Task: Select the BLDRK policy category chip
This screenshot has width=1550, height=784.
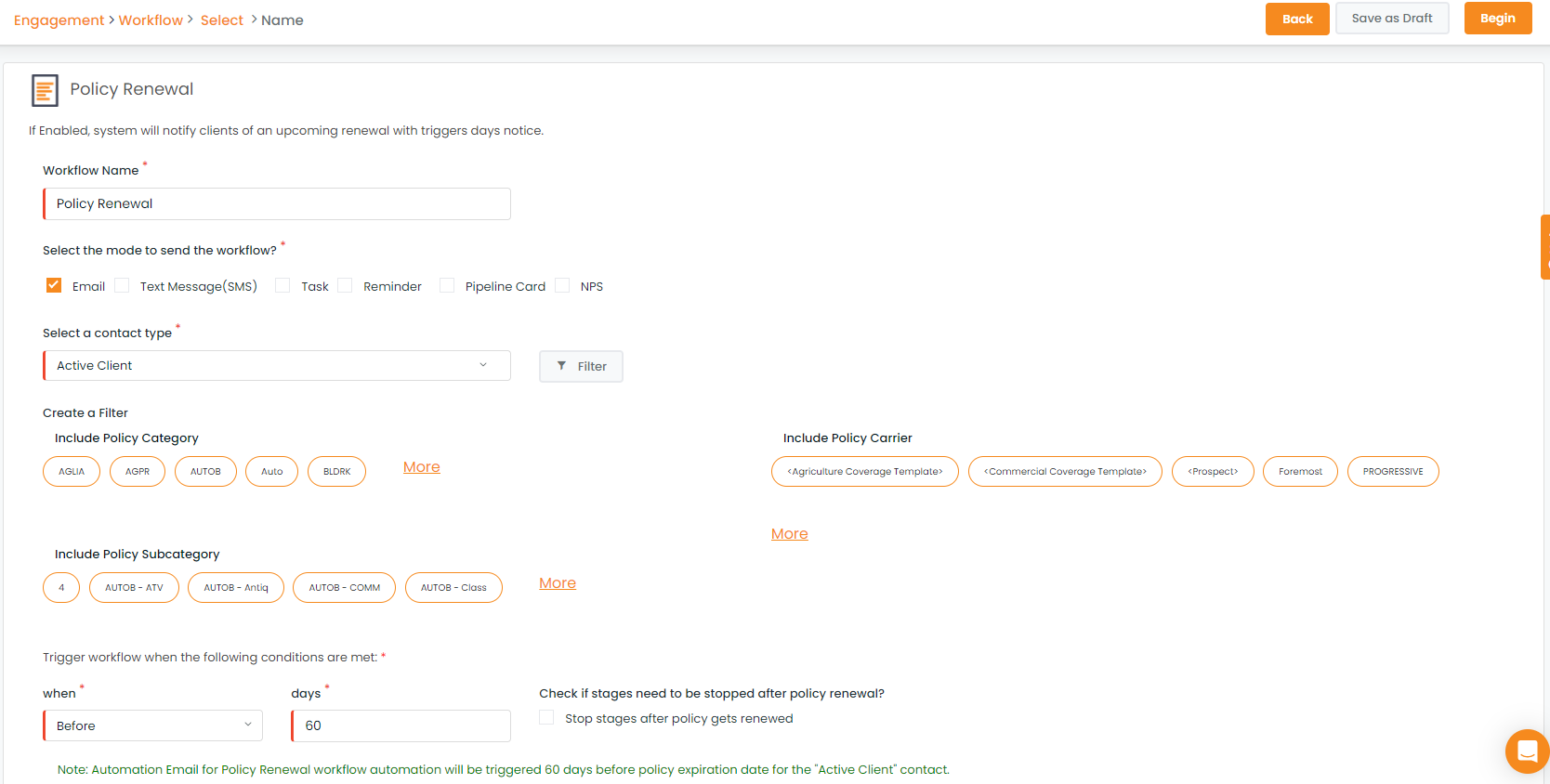Action: [337, 472]
